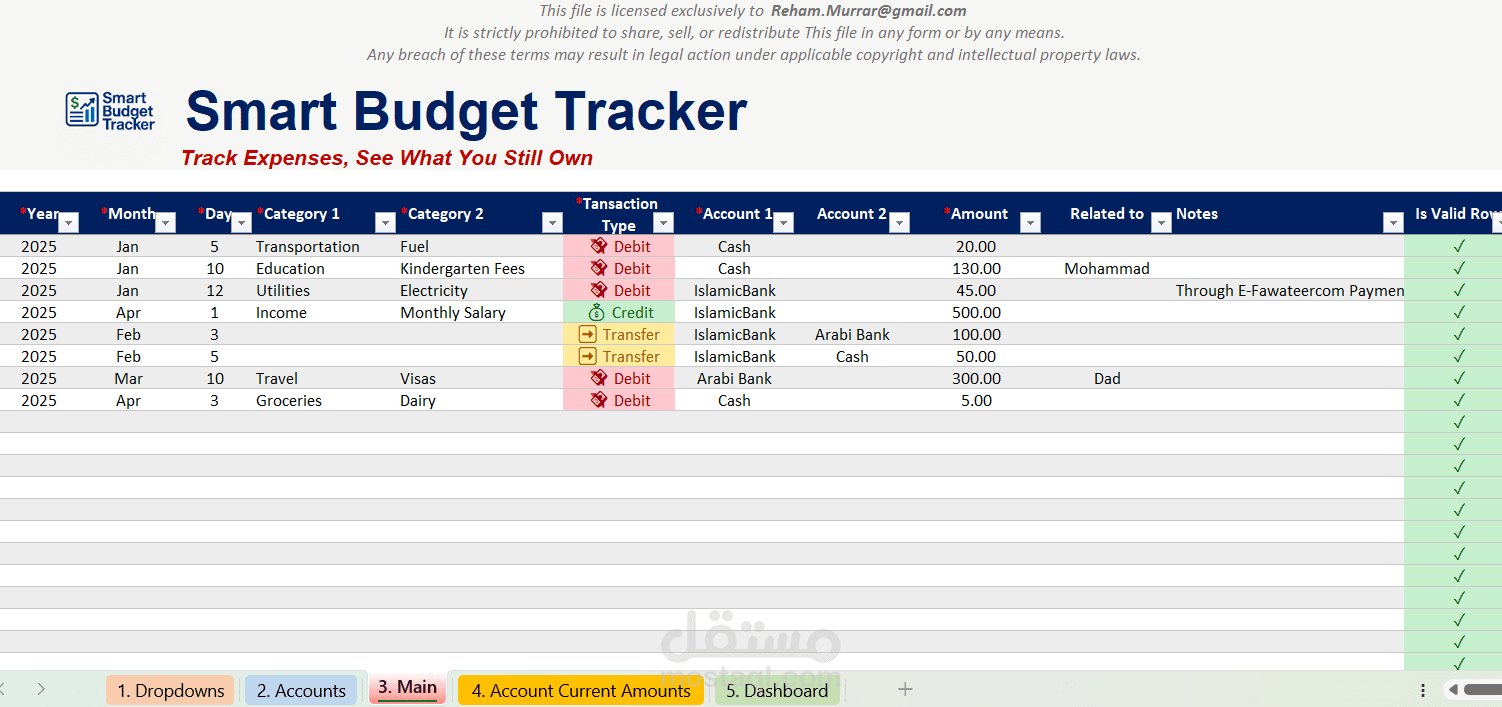Select the 20.00 amount cell
1502x707 pixels.
pyautogui.click(x=976, y=246)
